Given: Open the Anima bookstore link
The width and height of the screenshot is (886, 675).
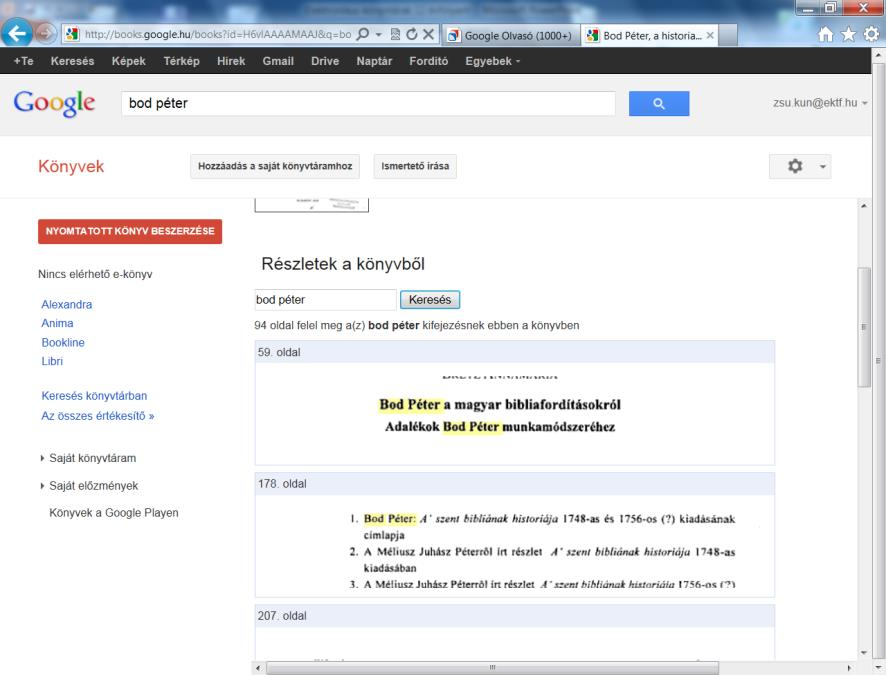Looking at the screenshot, I should (57, 323).
